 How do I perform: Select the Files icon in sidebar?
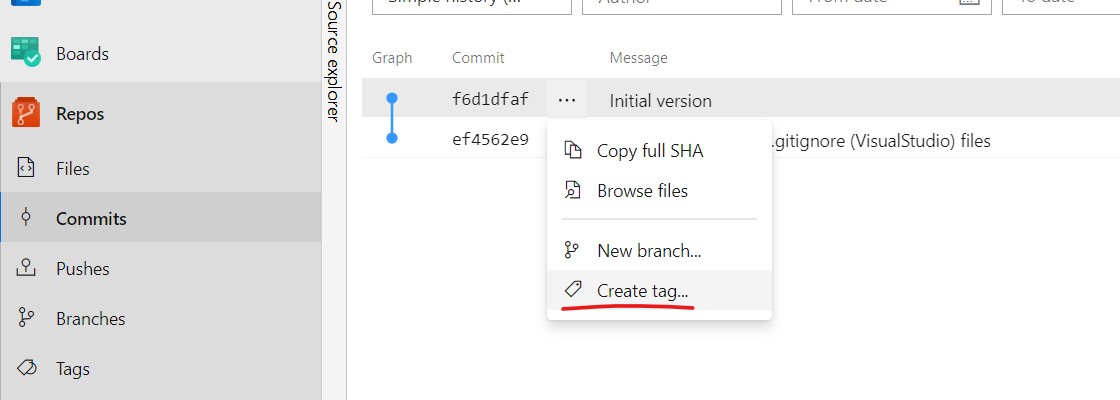pyautogui.click(x=26, y=169)
